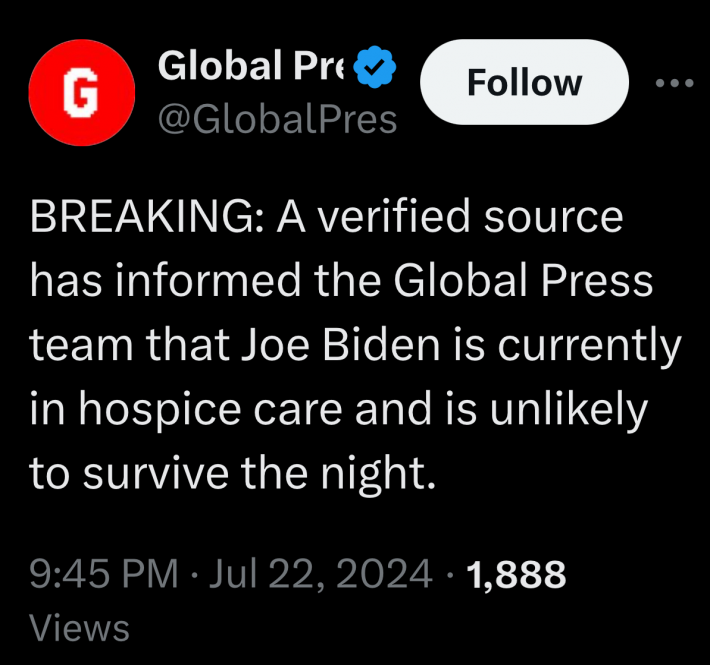
Task: Click the 9:45 PM timestamp
Action: [104, 574]
